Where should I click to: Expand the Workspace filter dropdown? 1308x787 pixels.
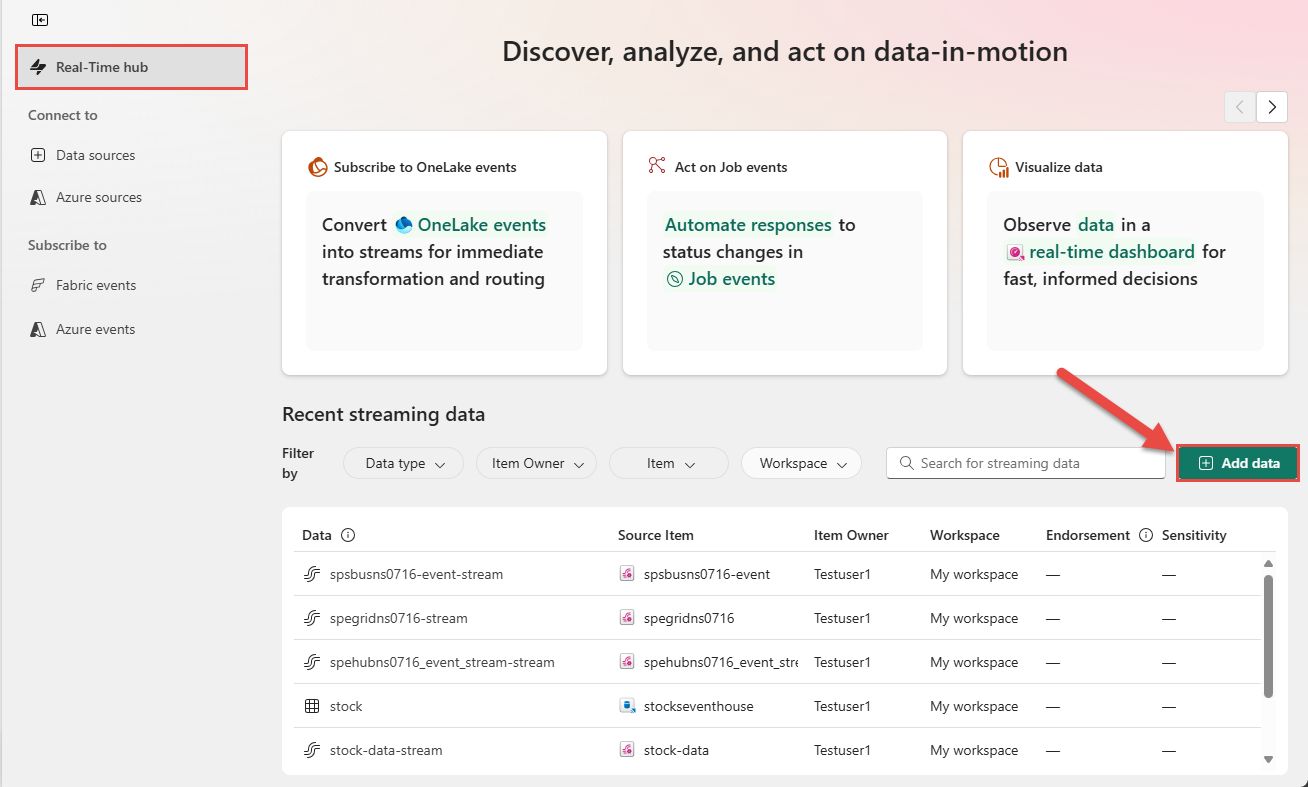[801, 463]
